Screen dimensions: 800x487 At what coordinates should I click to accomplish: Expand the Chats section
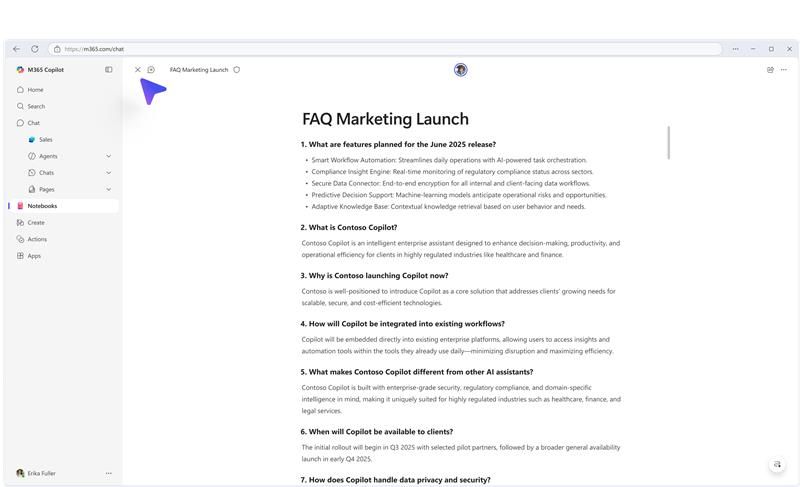(108, 173)
